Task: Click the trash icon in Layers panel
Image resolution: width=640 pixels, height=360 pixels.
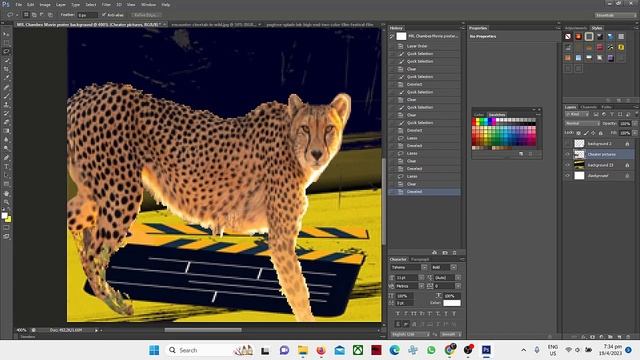Action: pyautogui.click(x=628, y=337)
